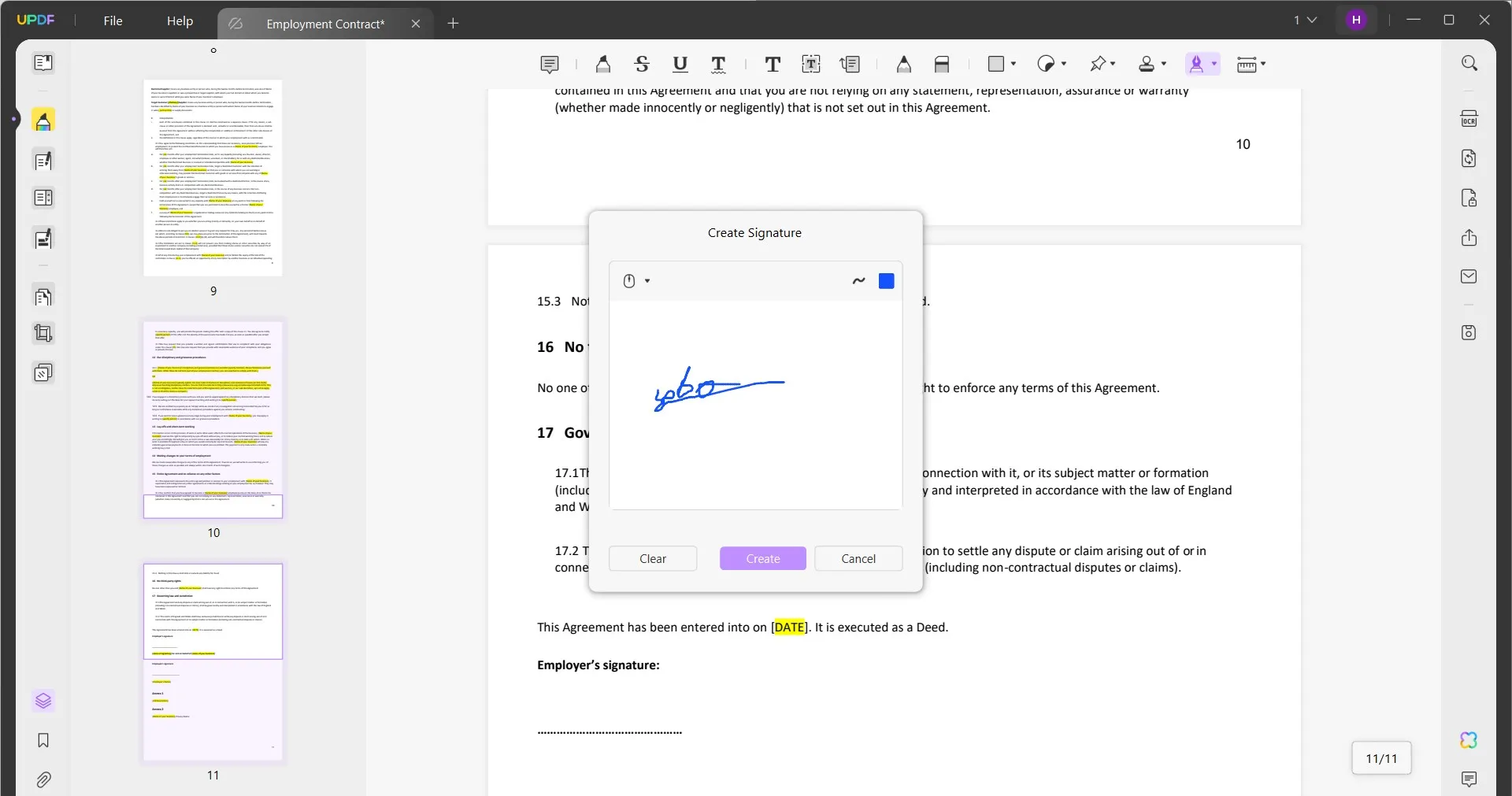Create the signature
The height and width of the screenshot is (796, 1512).
point(763,558)
